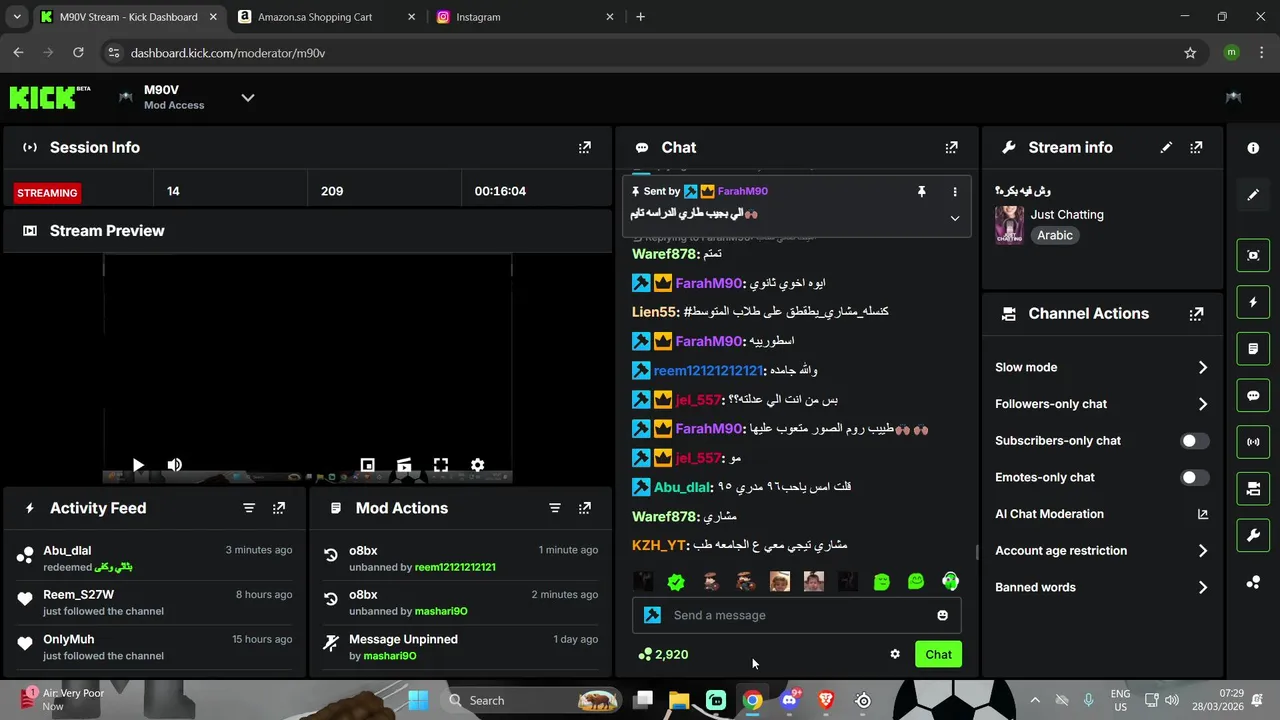
Task: Select the M90V Stream Kick Dashboard tab
Action: (x=128, y=17)
